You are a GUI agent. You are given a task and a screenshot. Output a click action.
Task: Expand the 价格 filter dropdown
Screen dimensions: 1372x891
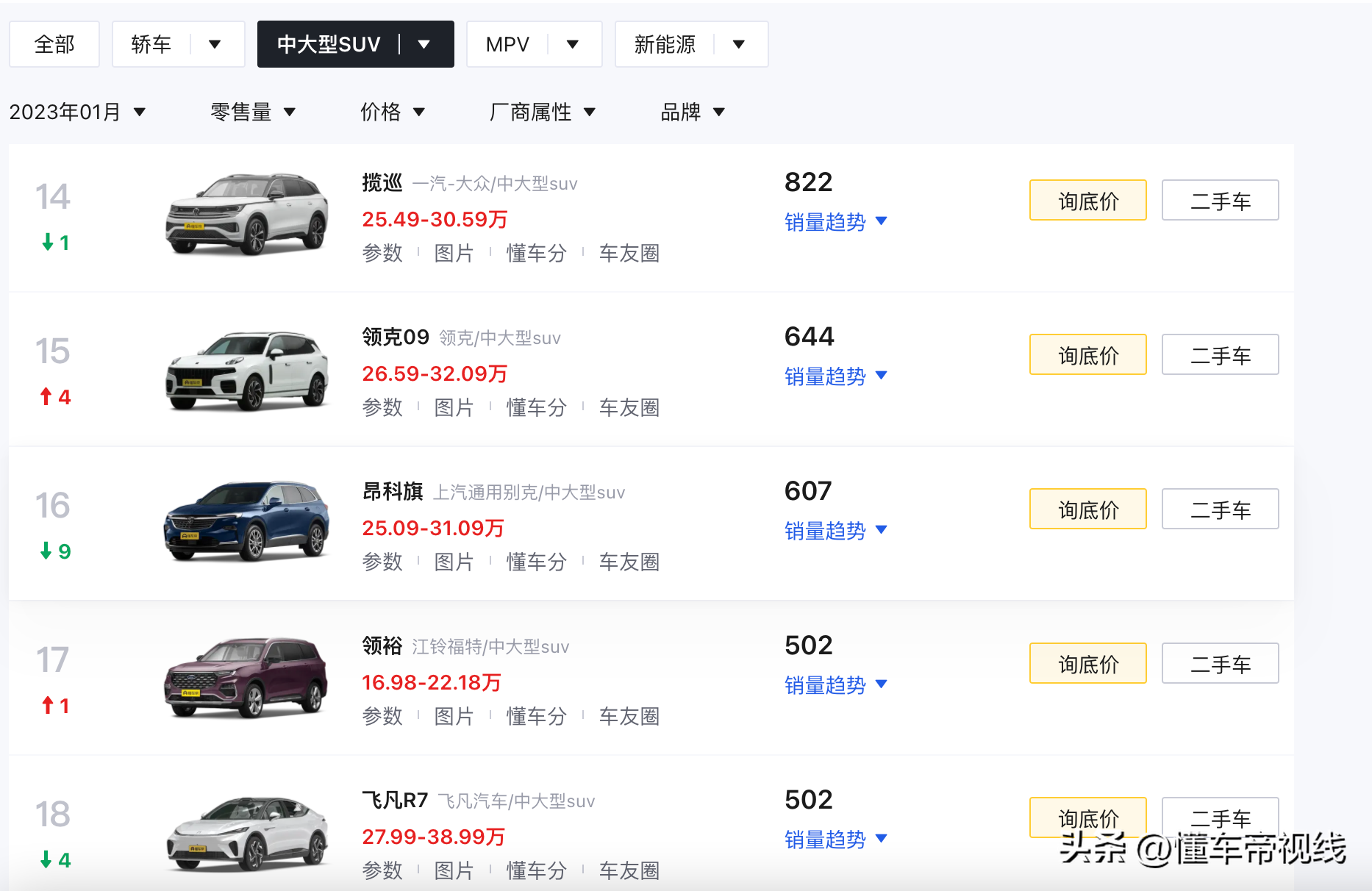pos(392,112)
